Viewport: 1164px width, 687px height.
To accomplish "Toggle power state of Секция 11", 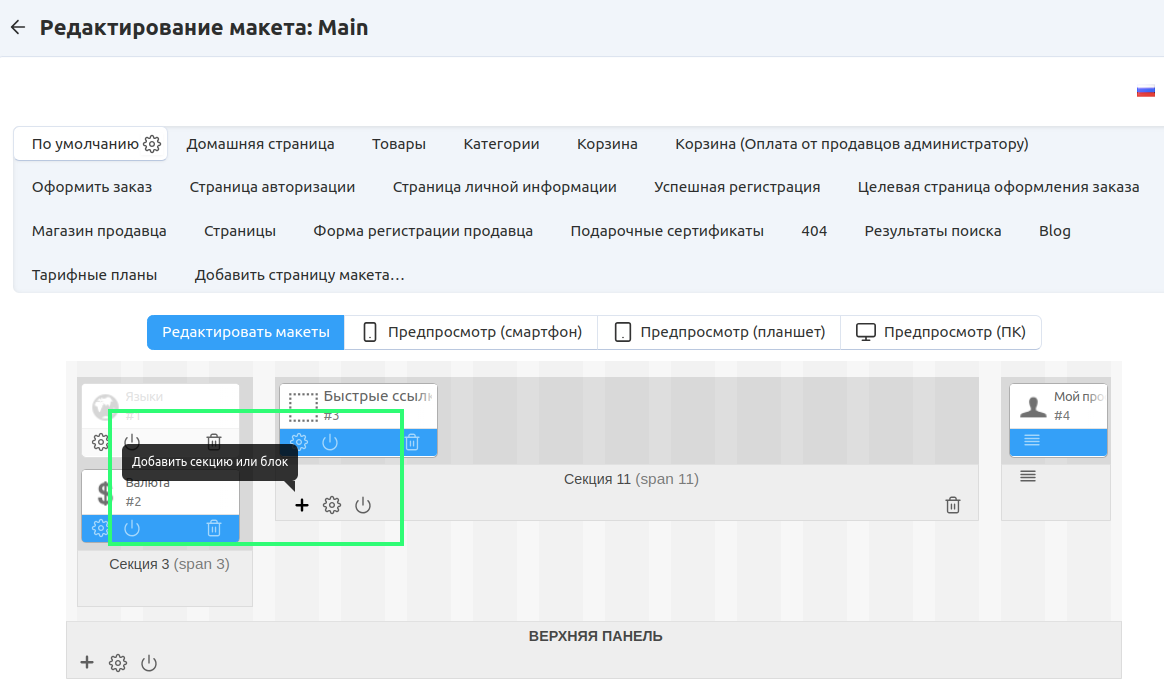I will click(x=363, y=506).
